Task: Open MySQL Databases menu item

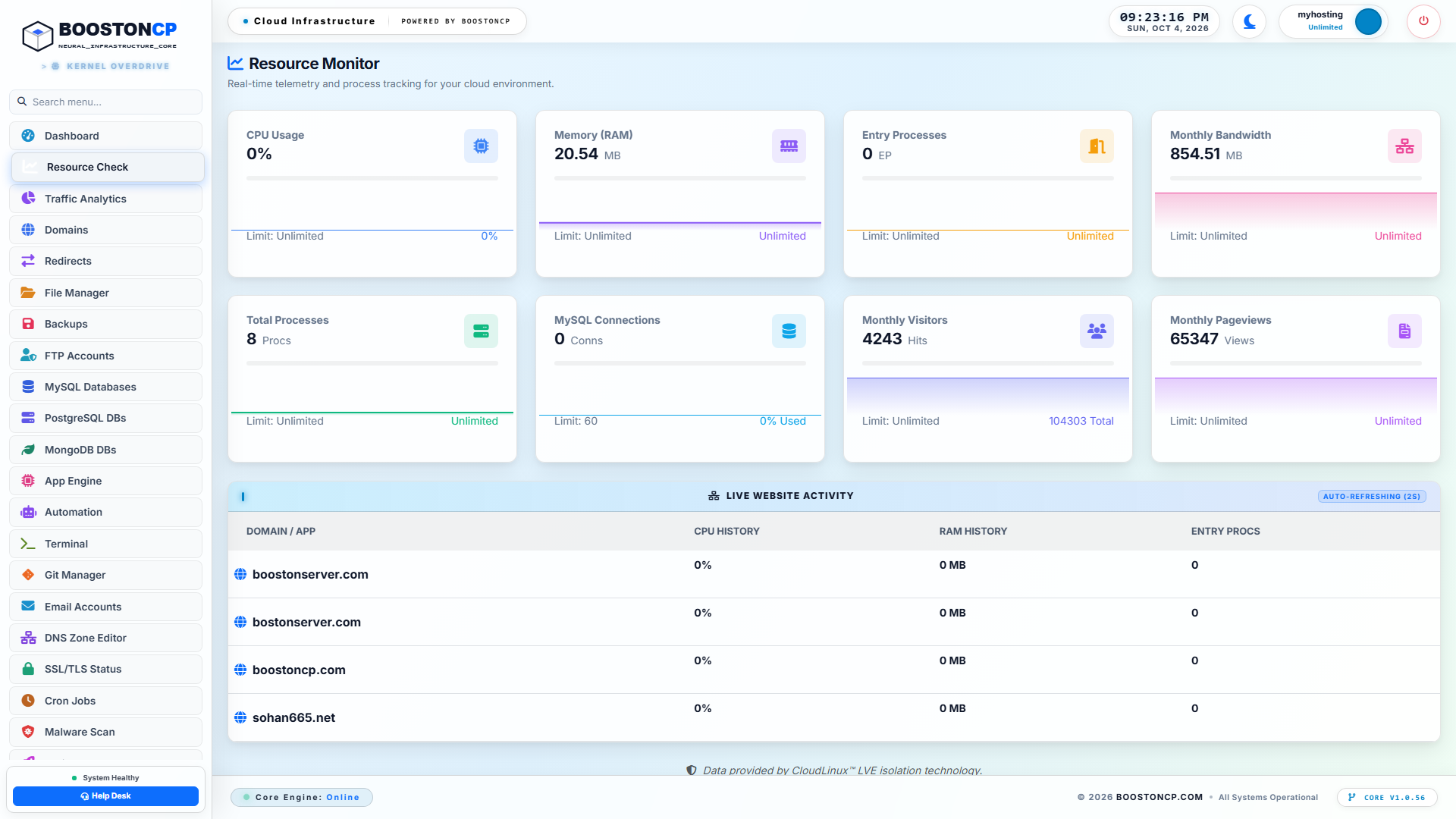Action: (106, 387)
